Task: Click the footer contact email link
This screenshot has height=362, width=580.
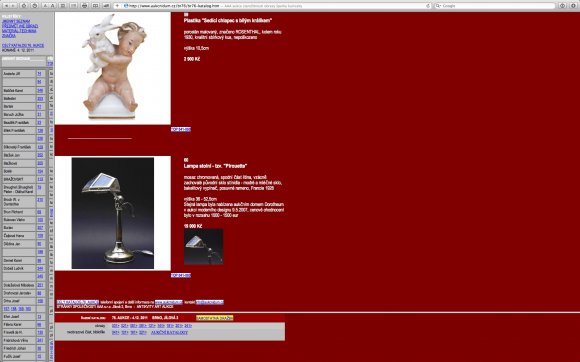Action: 210,302
